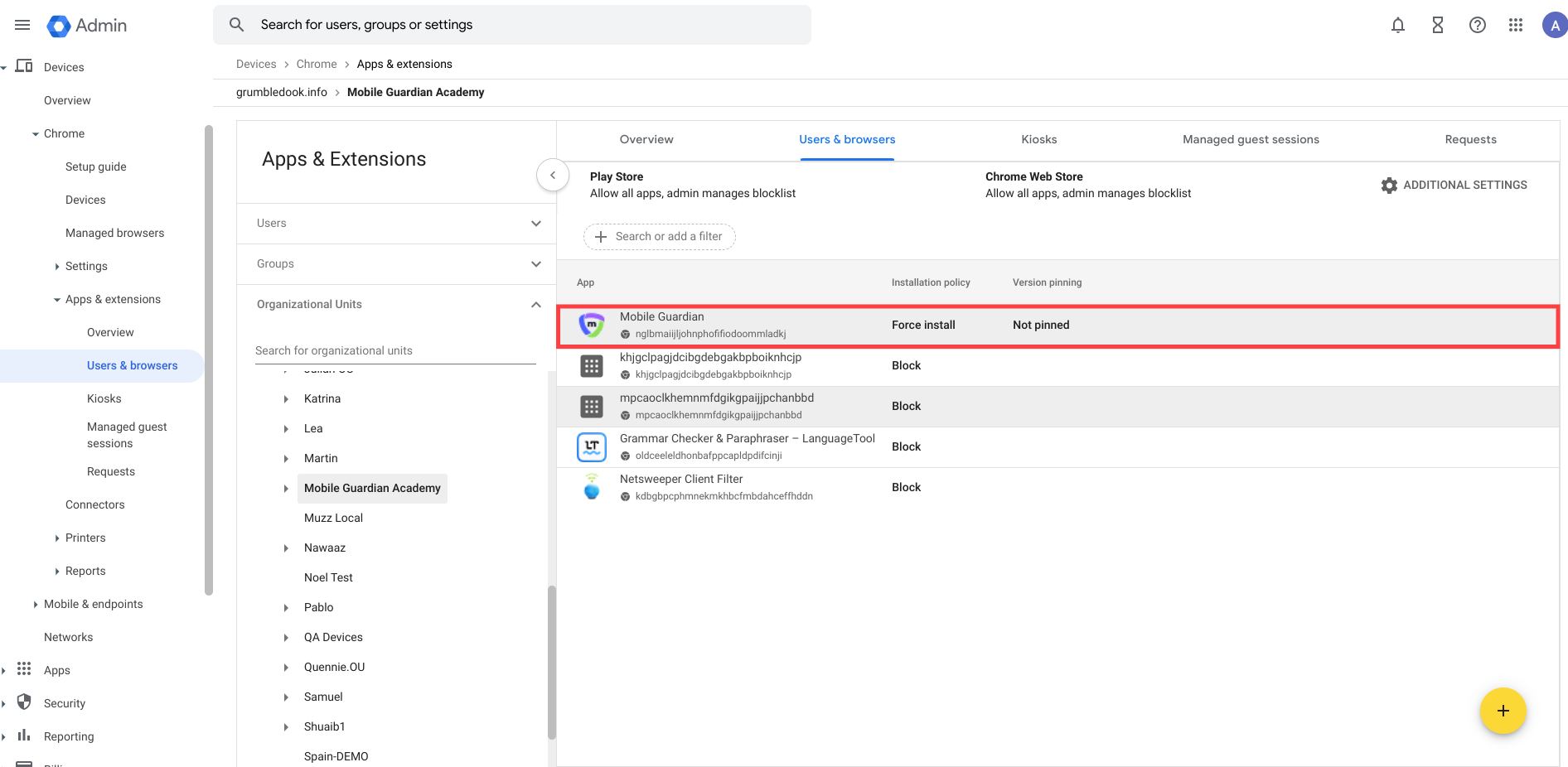This screenshot has width=1568, height=767.
Task: Open Networks in the sidebar
Action: point(68,637)
